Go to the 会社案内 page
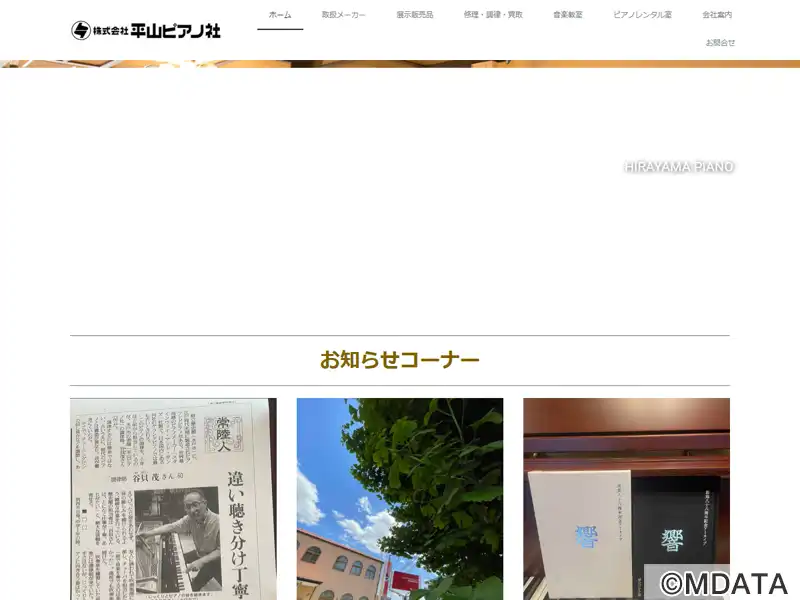The image size is (800, 600). click(717, 15)
